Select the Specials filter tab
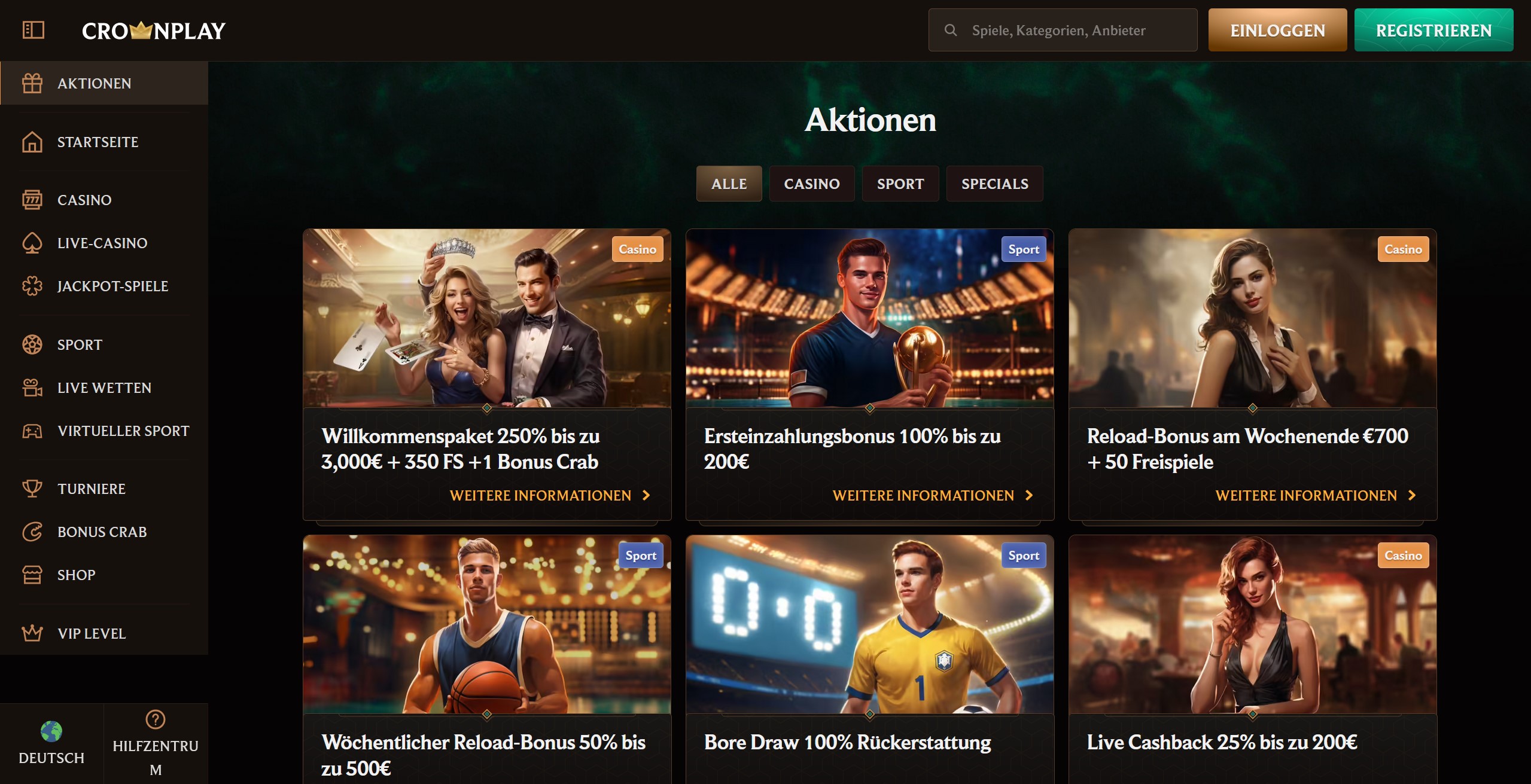Screen dimensions: 1531x784 pos(994,184)
